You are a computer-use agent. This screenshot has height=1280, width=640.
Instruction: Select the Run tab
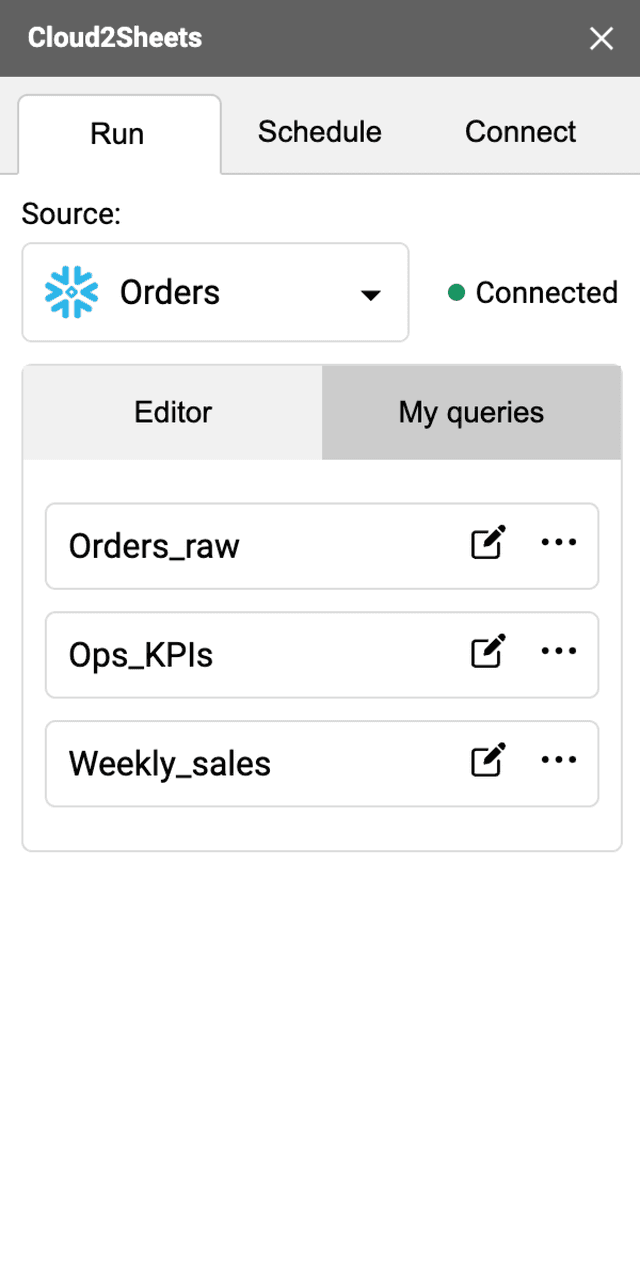pos(119,133)
